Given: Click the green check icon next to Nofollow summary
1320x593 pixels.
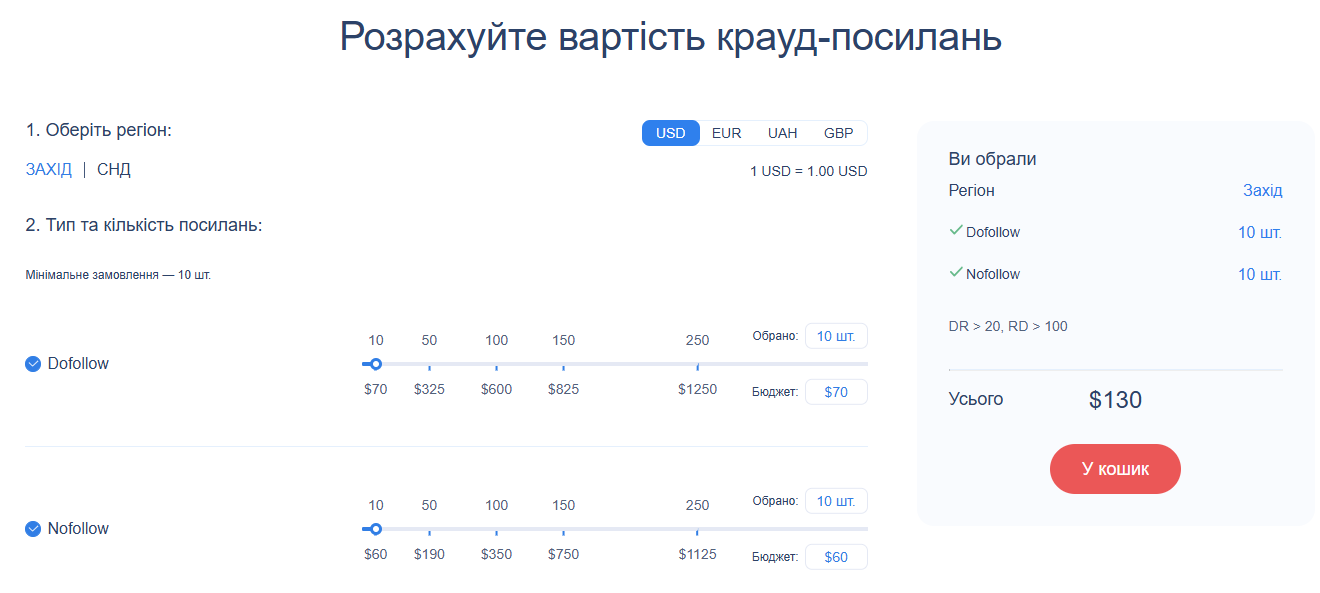Looking at the screenshot, I should 957,273.
